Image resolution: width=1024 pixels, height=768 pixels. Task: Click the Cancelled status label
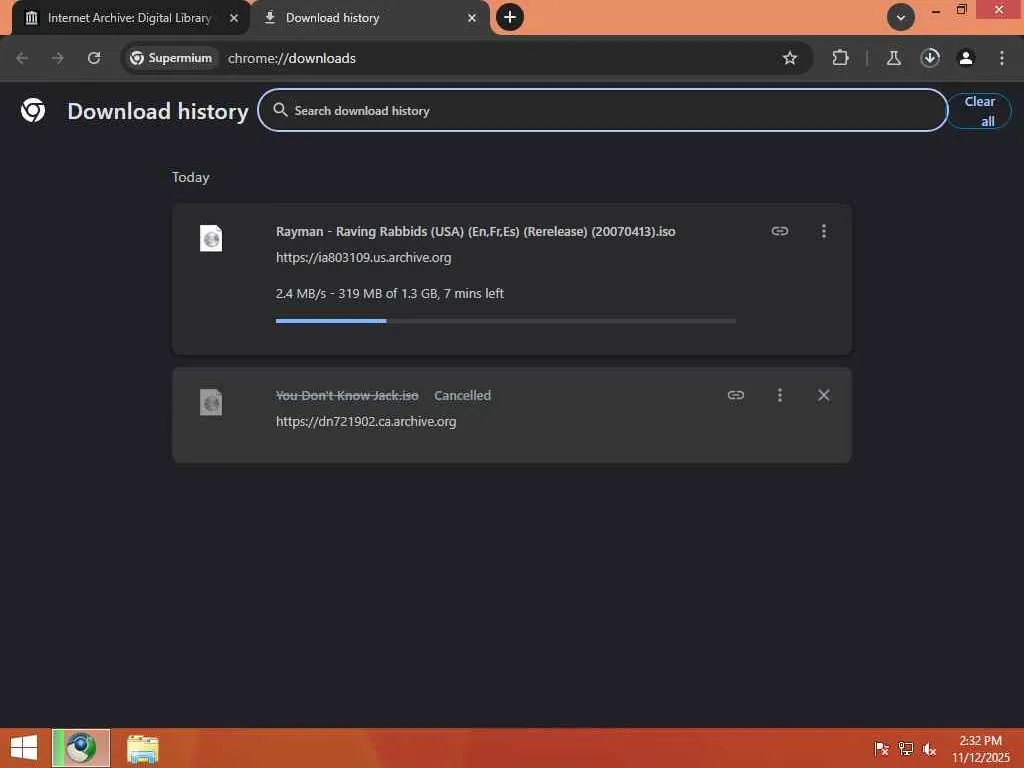(462, 396)
